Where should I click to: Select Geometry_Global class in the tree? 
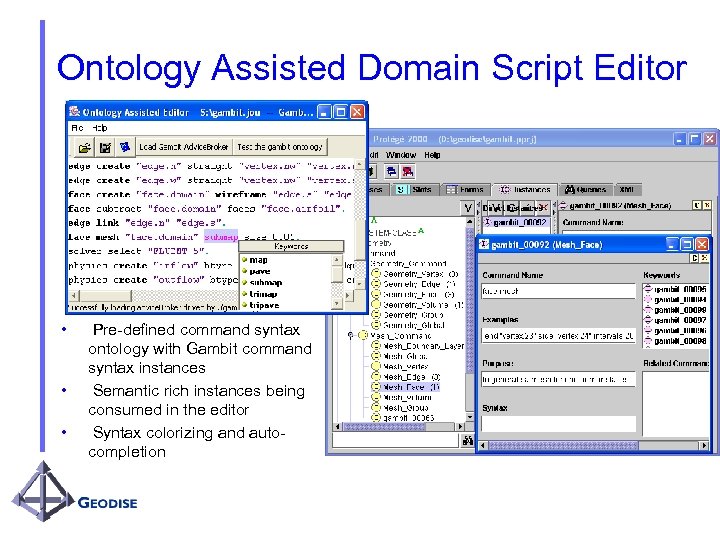click(x=408, y=325)
